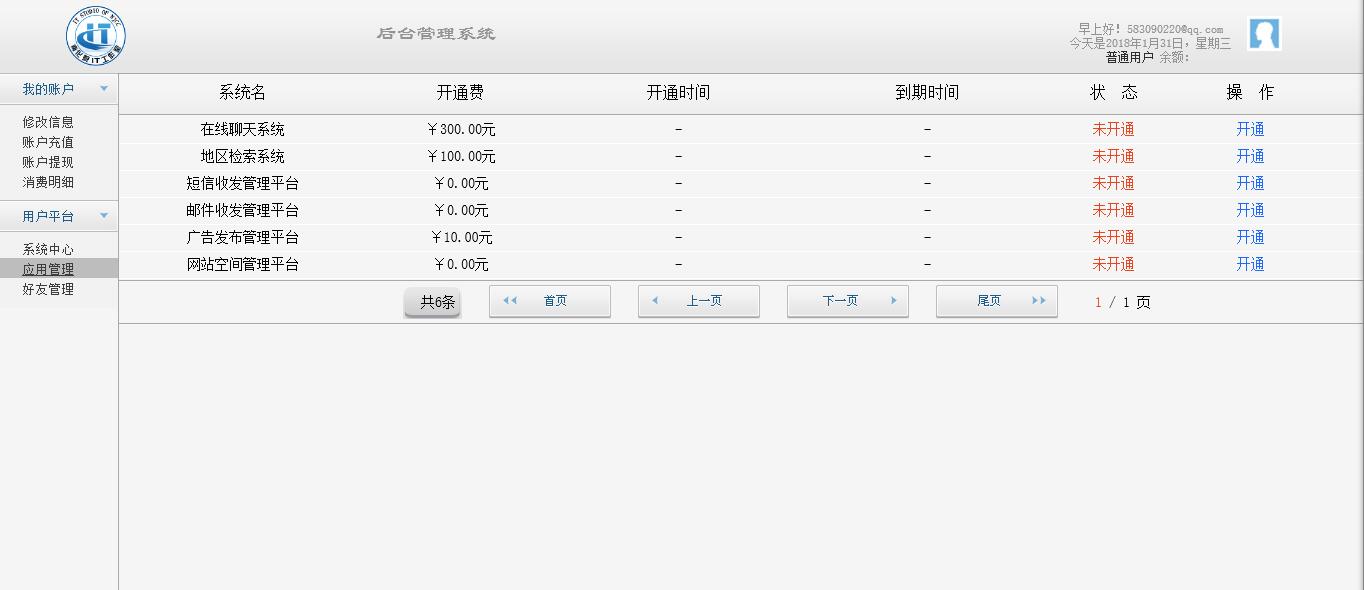The width and height of the screenshot is (1364, 590).
Task: Click 开通 for 在线聊天系统
Action: tap(1250, 129)
